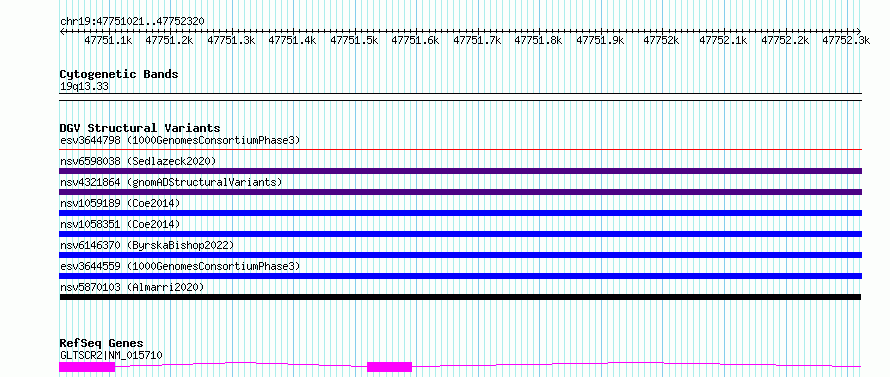
Task: Click the 47752.2k ruler tick label
Action: [x=785, y=40]
